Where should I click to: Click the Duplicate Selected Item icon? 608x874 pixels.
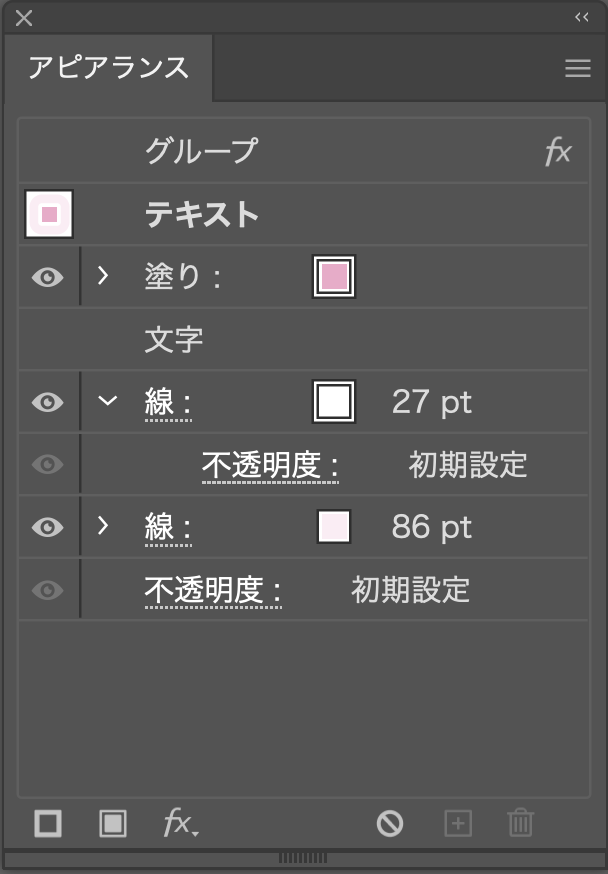[x=457, y=823]
